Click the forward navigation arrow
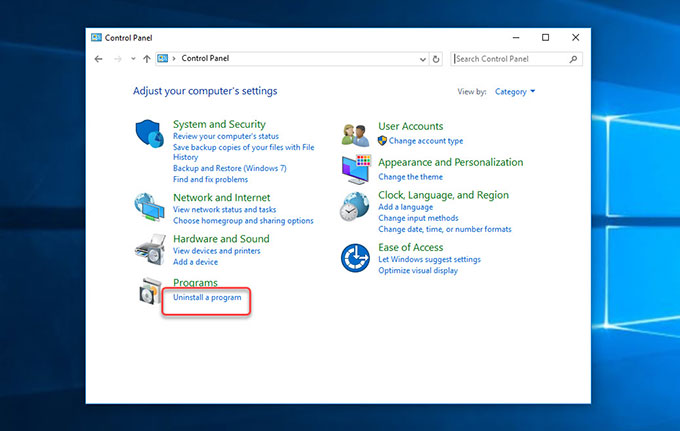The height and width of the screenshot is (431, 680). point(118,59)
